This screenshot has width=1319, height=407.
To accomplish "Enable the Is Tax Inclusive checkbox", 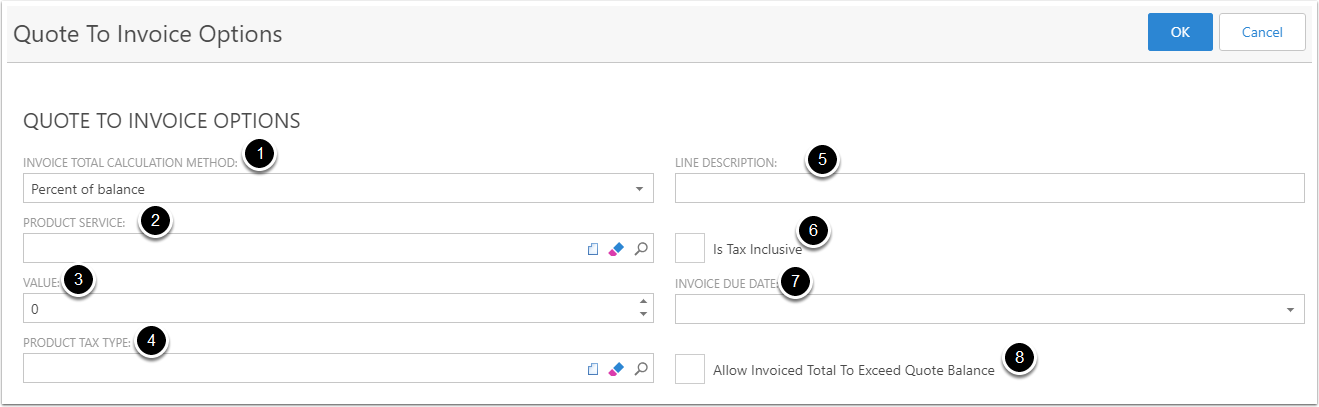I will click(690, 249).
